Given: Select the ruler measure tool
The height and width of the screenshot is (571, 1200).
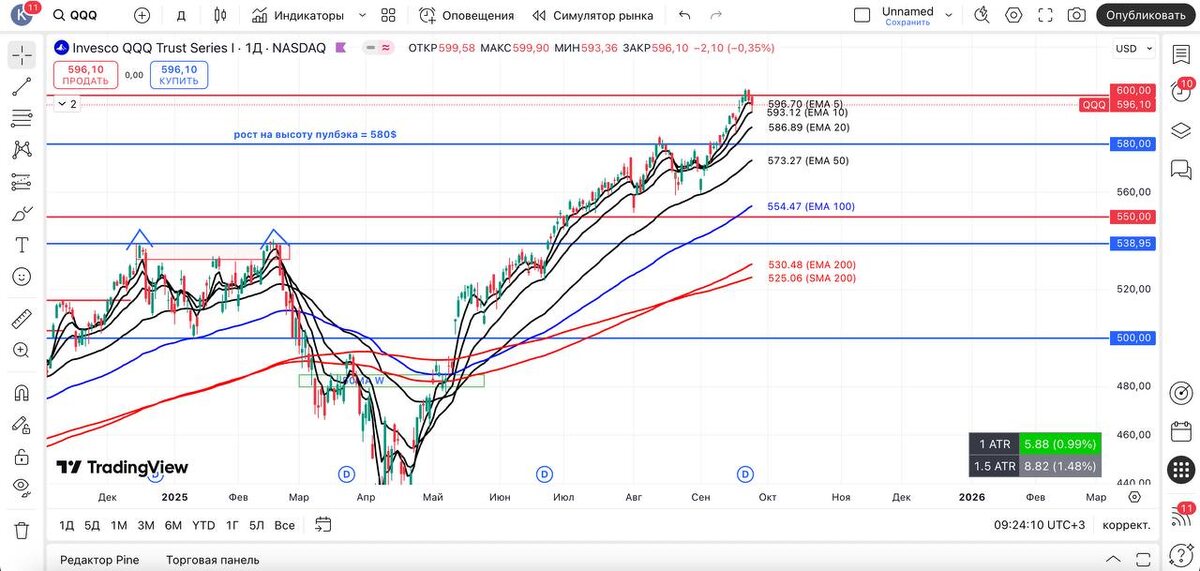Looking at the screenshot, I should tap(21, 319).
